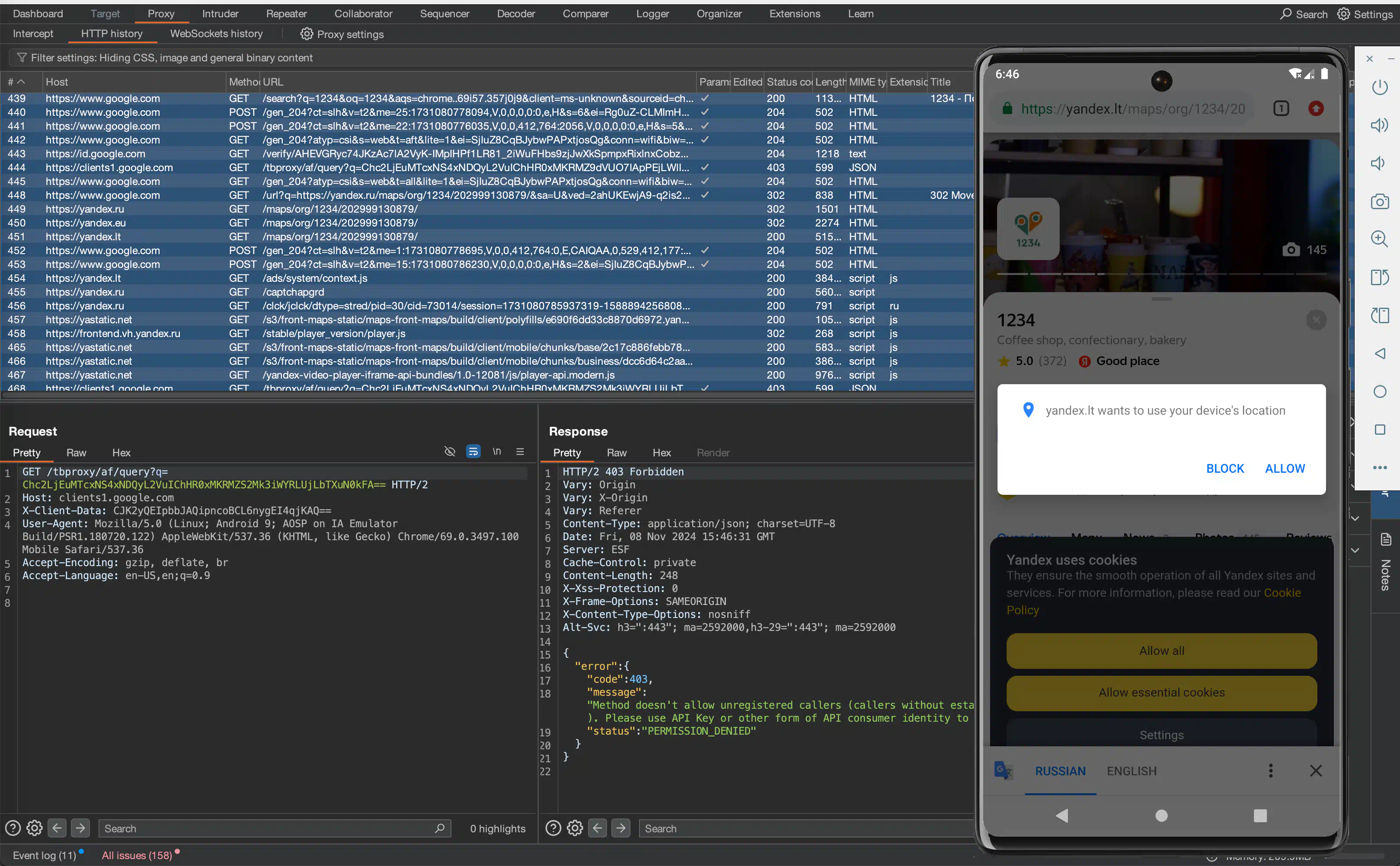Switch to the Repeater tab

point(287,13)
